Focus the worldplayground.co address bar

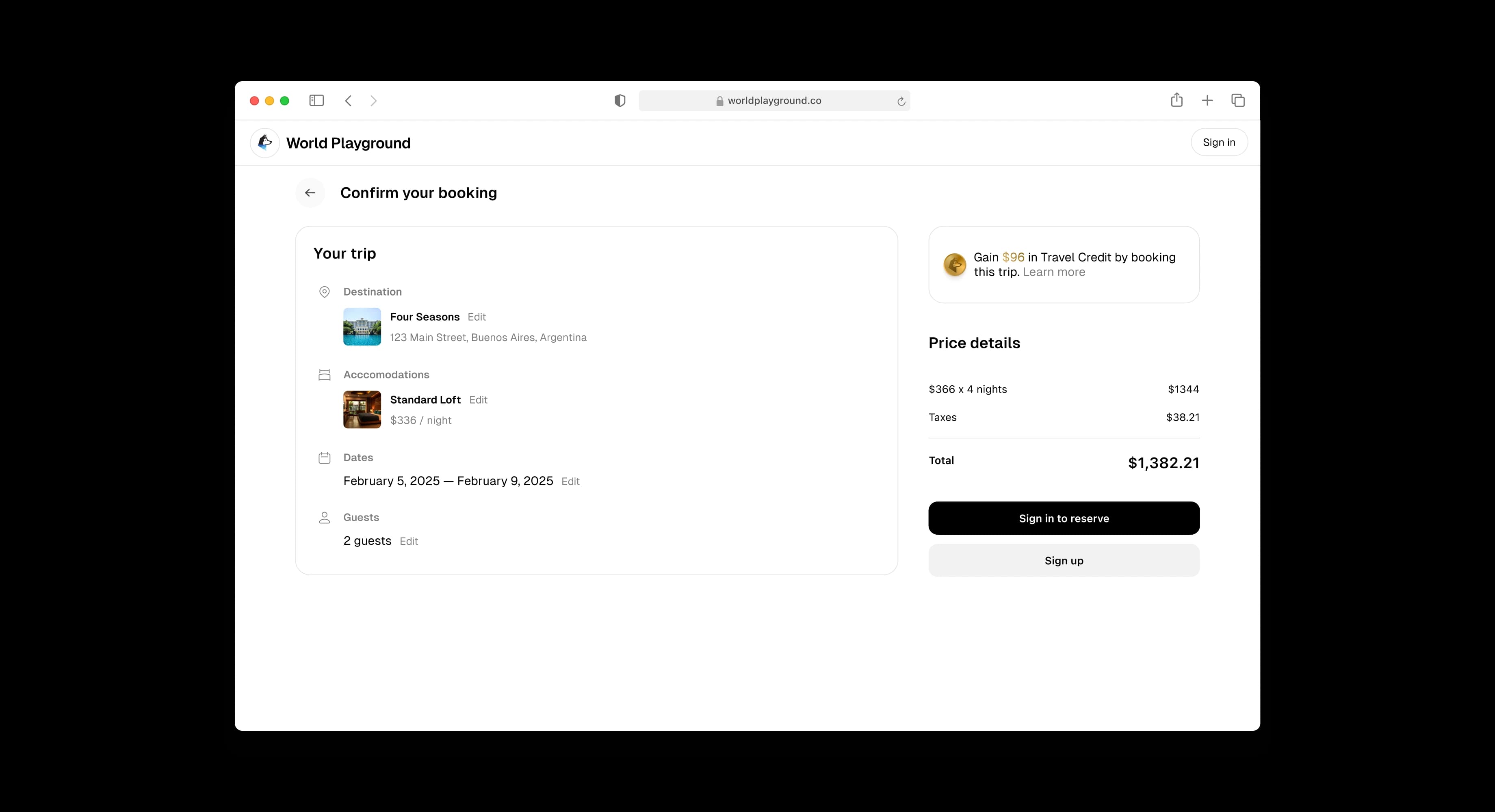pos(774,100)
